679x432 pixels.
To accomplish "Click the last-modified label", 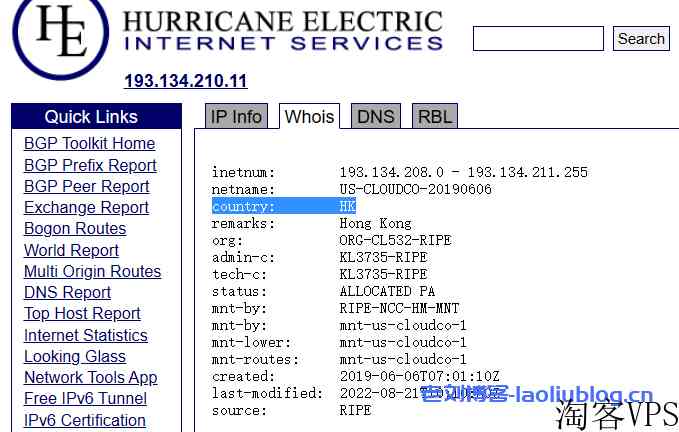I will coord(267,393).
